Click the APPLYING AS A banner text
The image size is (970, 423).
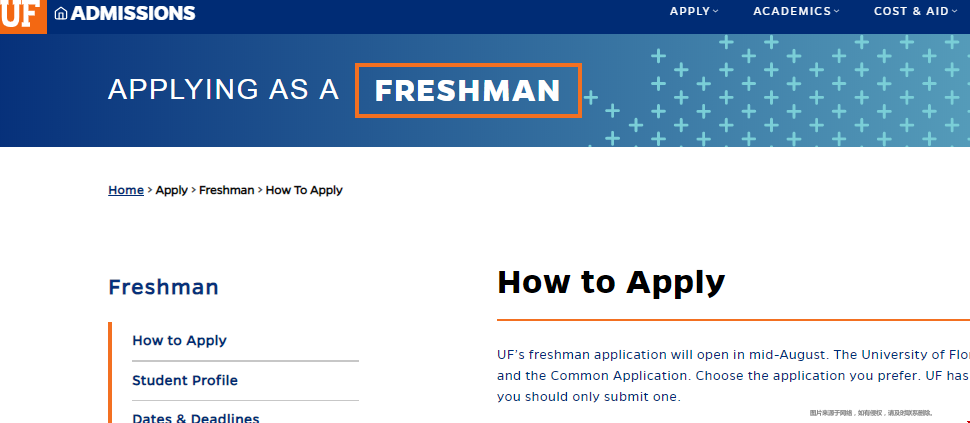(x=224, y=90)
